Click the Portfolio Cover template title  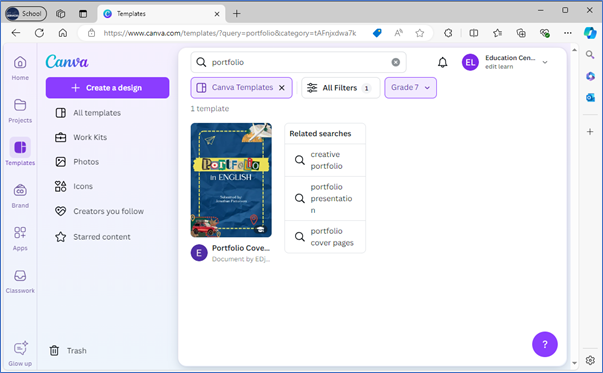(x=241, y=248)
